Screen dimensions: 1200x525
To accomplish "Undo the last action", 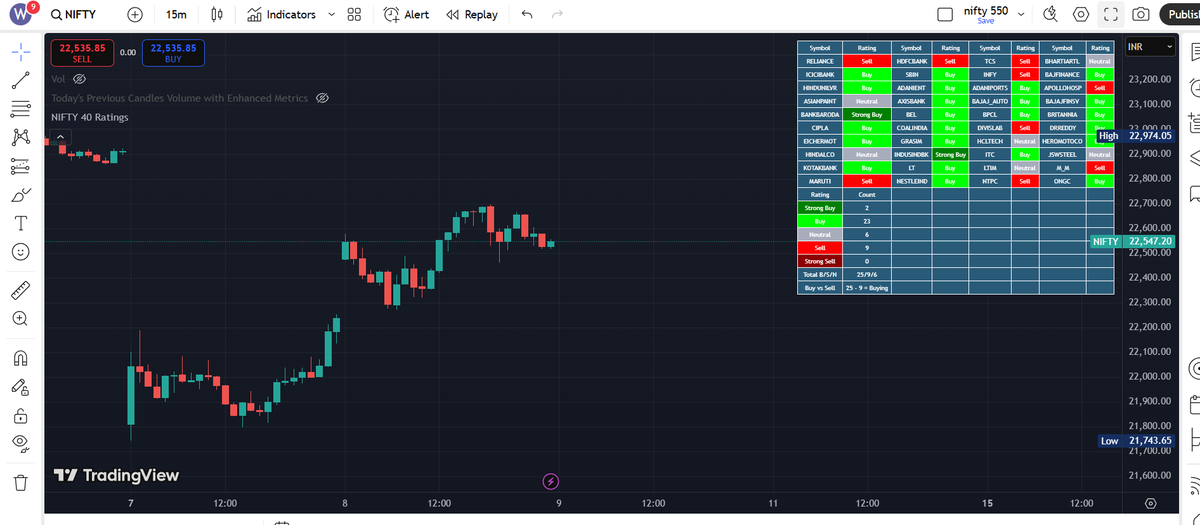I will coord(527,15).
